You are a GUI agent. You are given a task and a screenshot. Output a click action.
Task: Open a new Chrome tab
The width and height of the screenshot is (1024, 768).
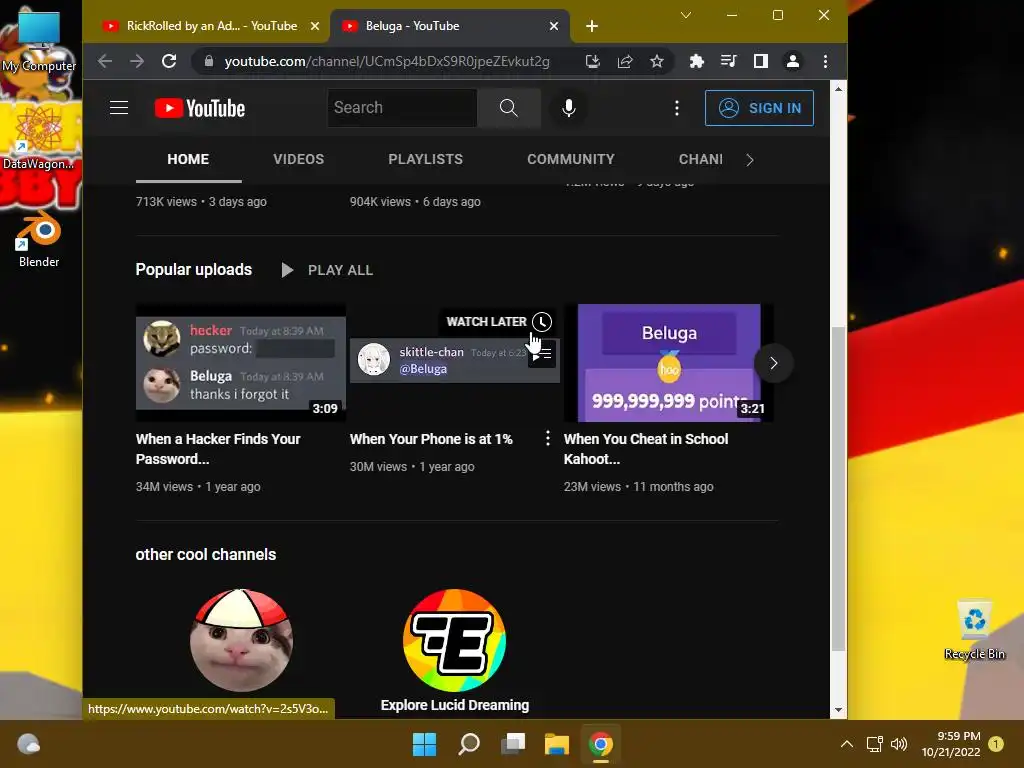click(x=592, y=26)
